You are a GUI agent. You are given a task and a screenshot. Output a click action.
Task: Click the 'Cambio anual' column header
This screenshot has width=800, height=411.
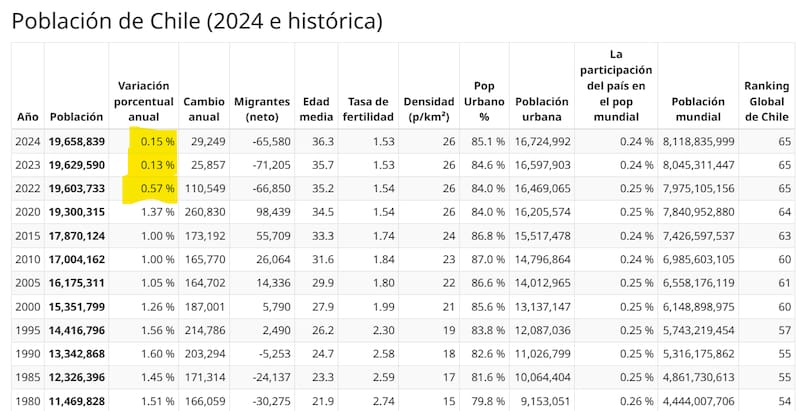click(204, 109)
